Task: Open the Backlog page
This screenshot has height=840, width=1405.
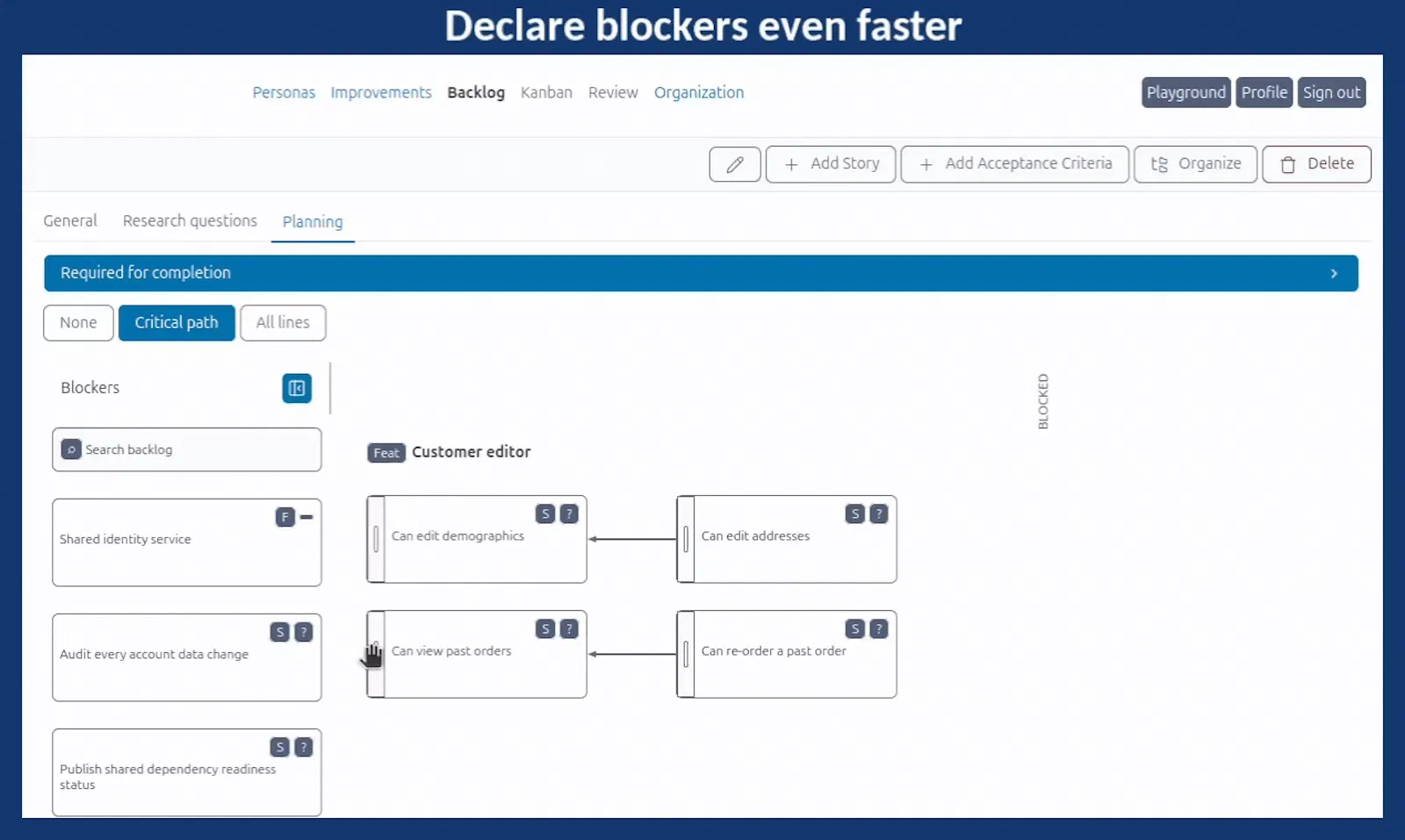Action: tap(476, 92)
